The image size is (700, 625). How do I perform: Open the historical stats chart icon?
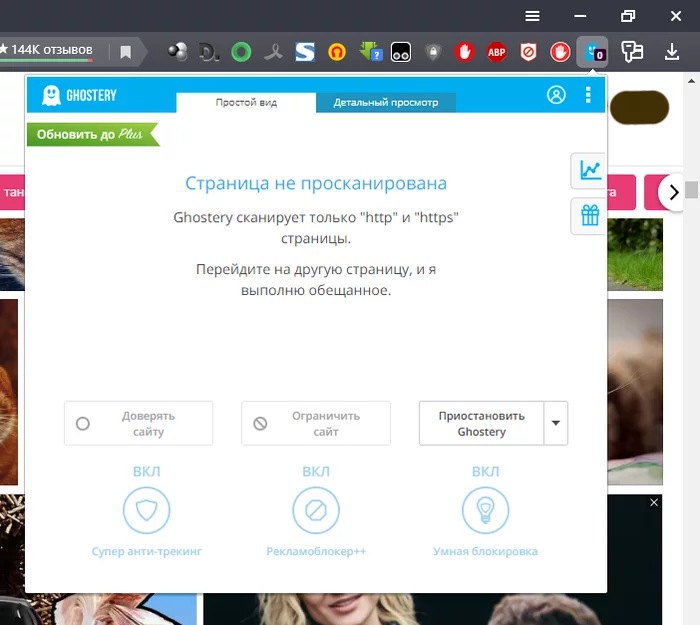pos(590,170)
